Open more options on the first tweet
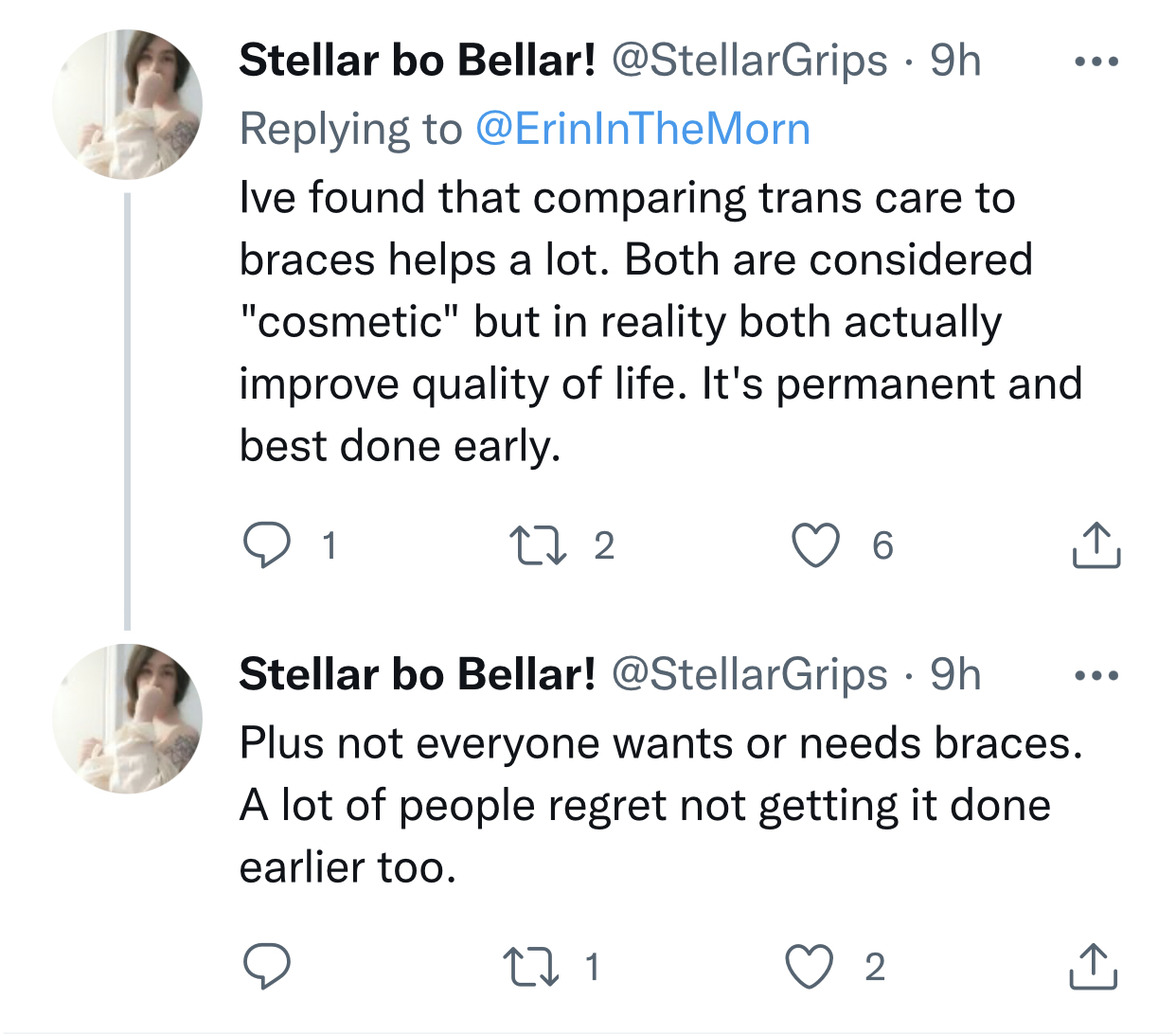Viewport: 1176px width, 1034px height. tap(1096, 62)
